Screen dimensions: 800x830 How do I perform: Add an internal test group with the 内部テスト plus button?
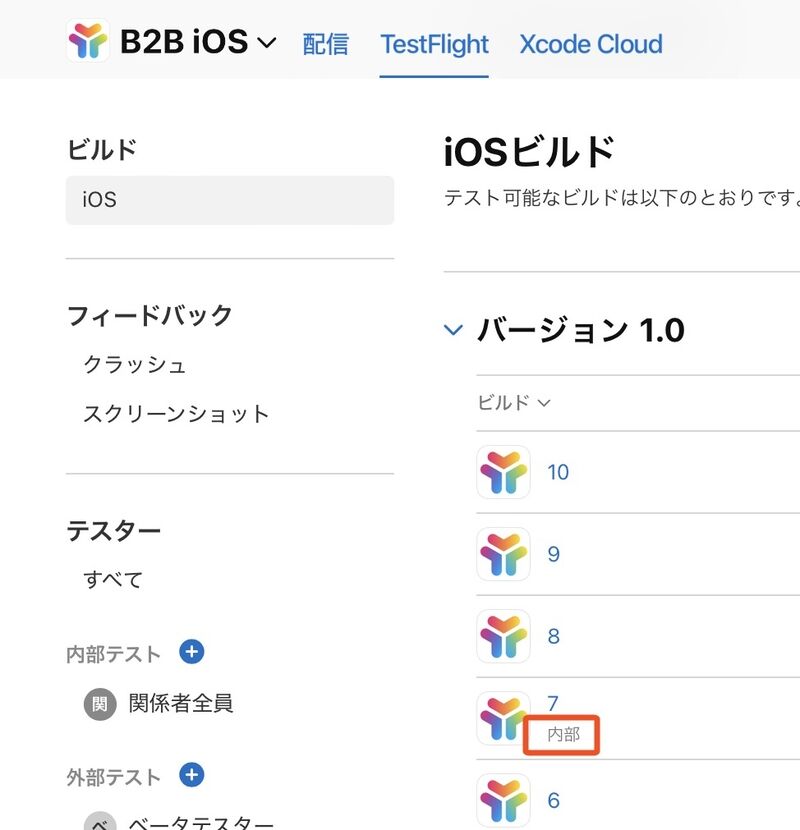[x=192, y=652]
